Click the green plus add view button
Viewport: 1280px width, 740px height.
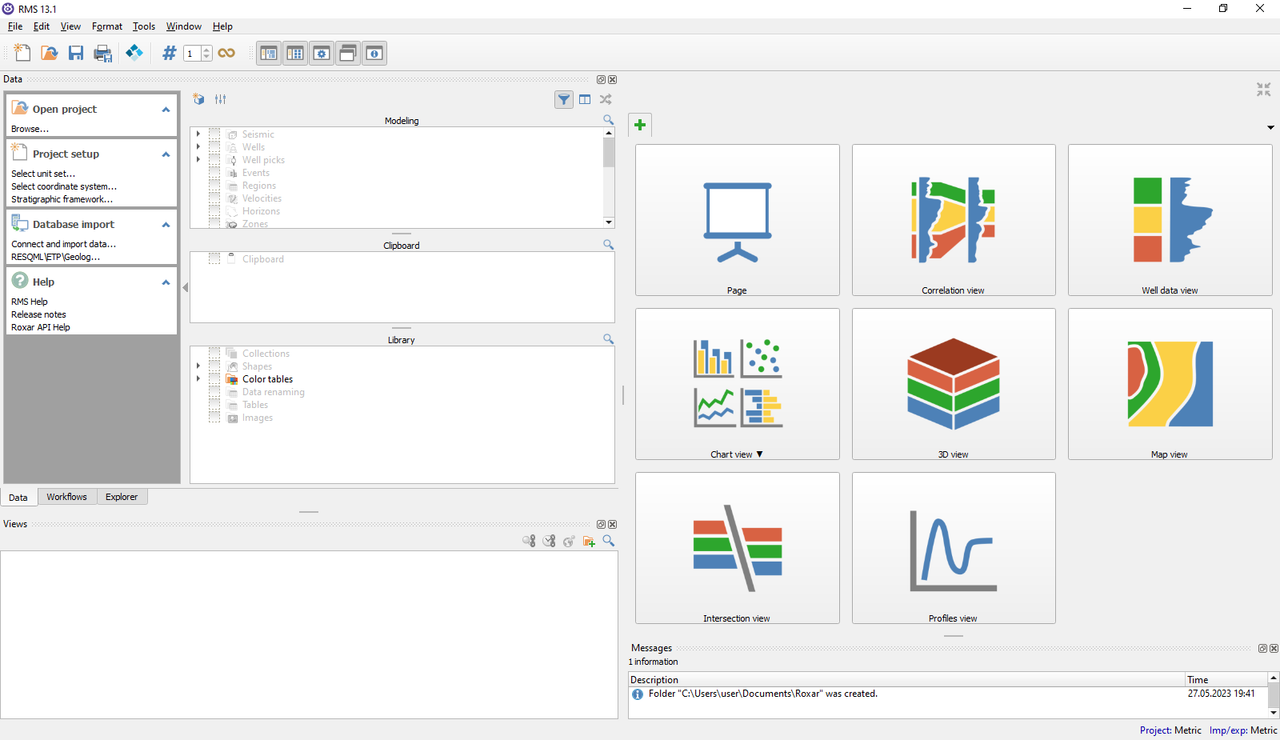[x=640, y=125]
